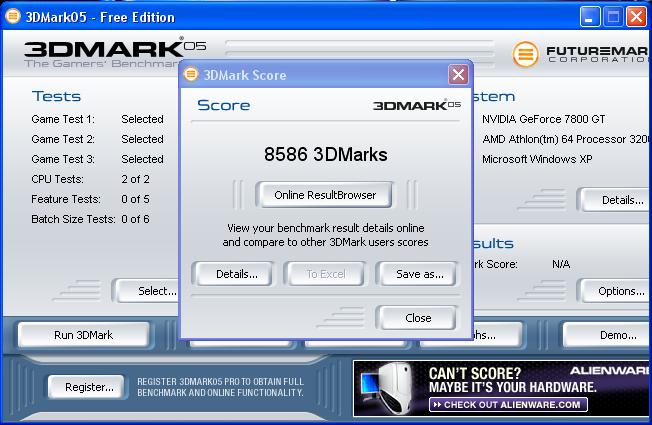Minimize the 3DMark05 main window
Screen dimensions: 652x425
[590, 17]
